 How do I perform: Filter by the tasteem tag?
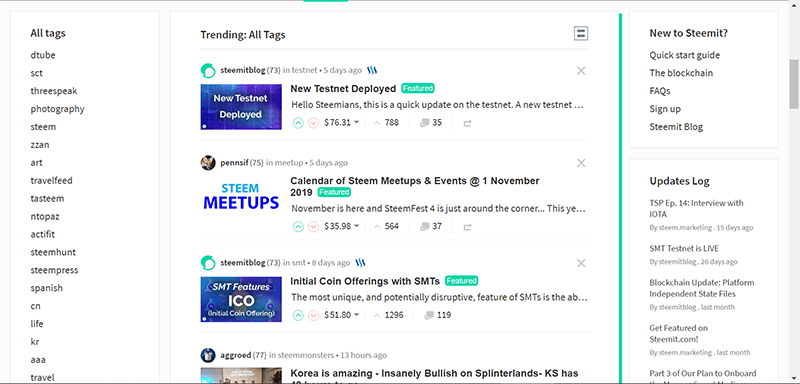(47, 198)
